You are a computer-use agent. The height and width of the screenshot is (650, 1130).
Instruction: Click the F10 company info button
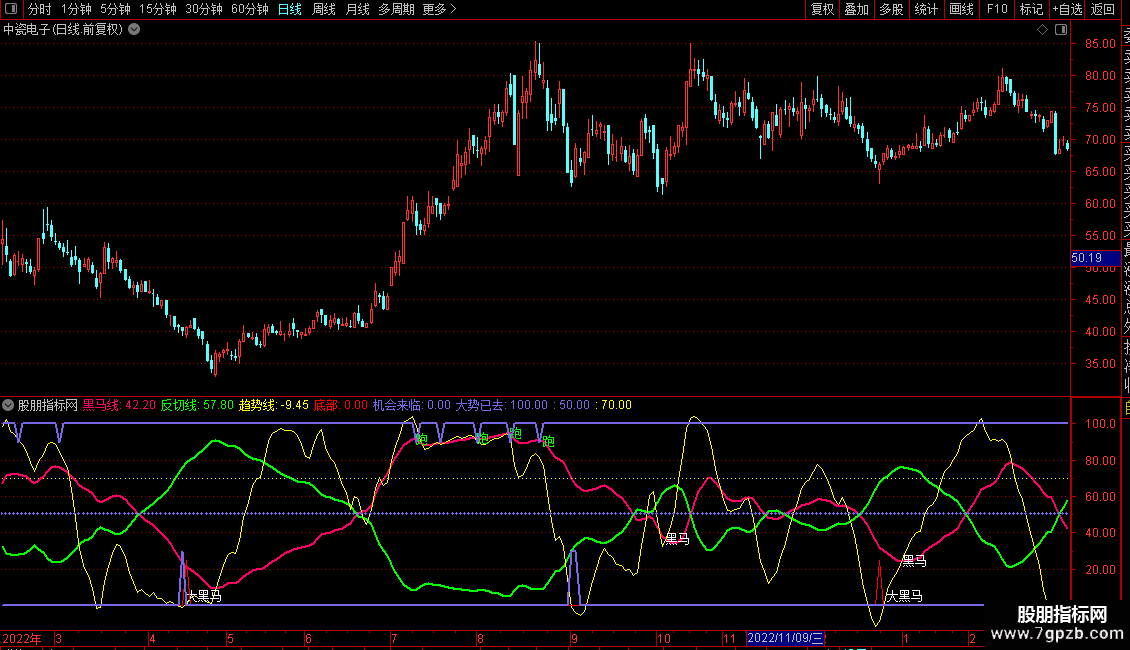(x=997, y=10)
